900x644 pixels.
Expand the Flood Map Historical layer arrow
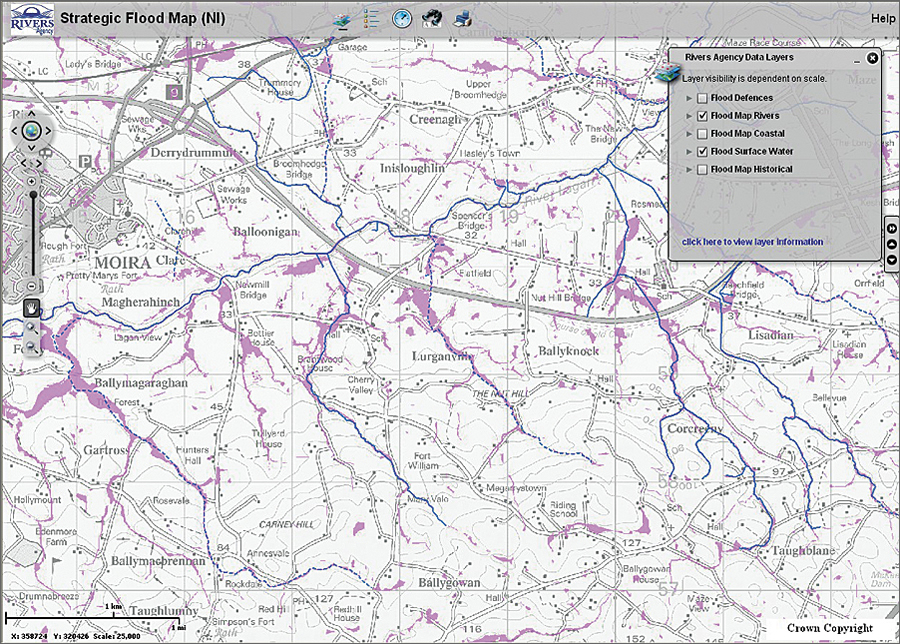[x=689, y=170]
